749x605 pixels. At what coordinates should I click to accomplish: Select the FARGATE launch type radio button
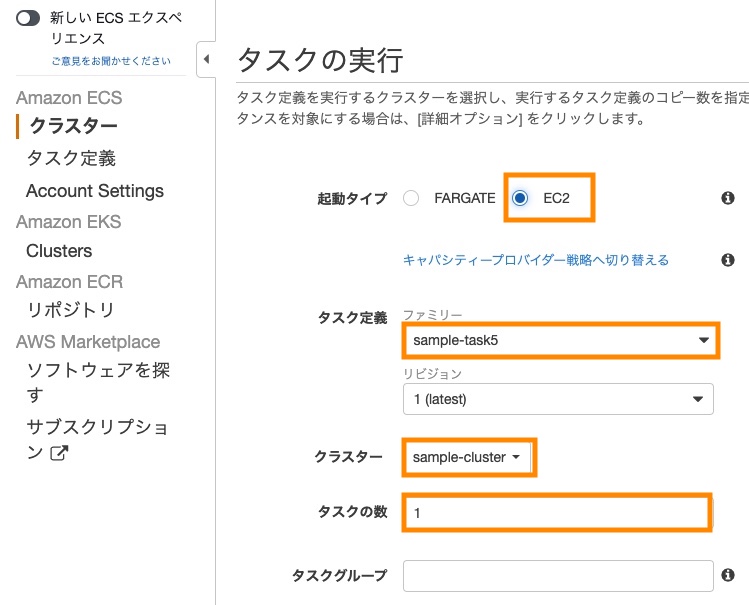tap(411, 198)
